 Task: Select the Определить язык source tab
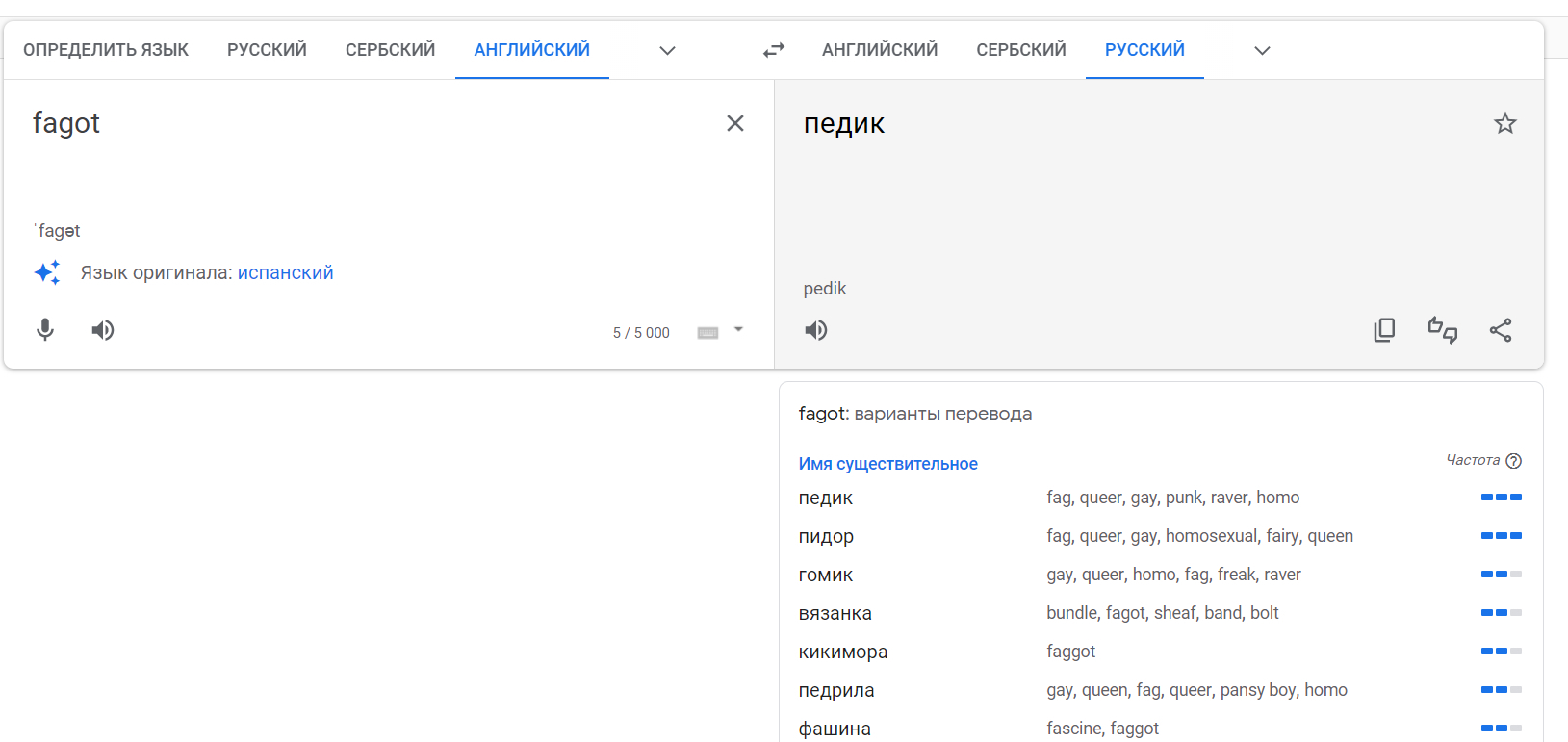[x=106, y=50]
